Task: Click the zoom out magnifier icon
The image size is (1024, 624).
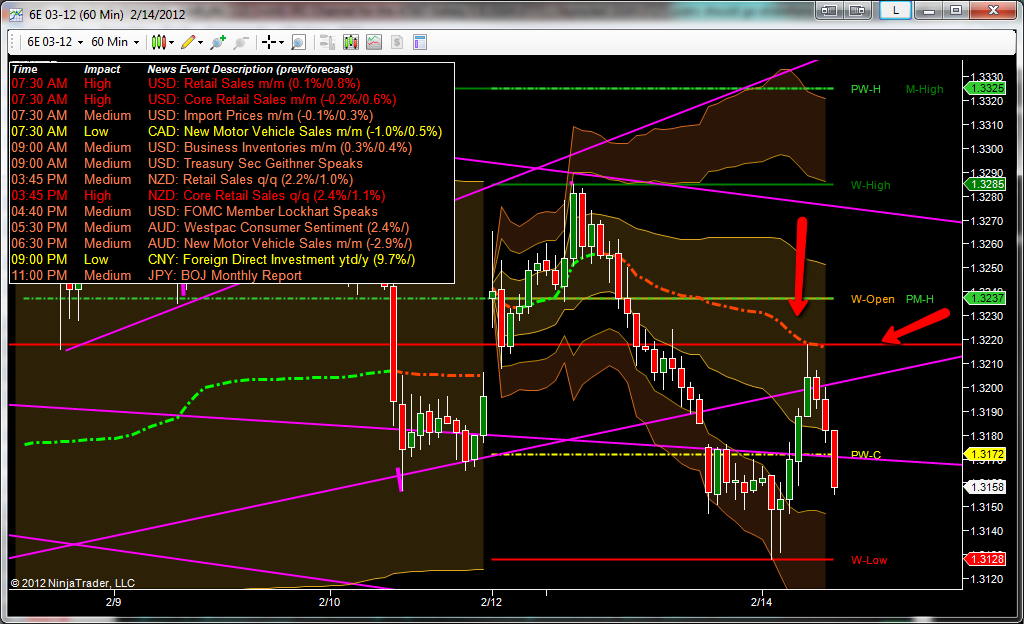Action: [x=241, y=42]
